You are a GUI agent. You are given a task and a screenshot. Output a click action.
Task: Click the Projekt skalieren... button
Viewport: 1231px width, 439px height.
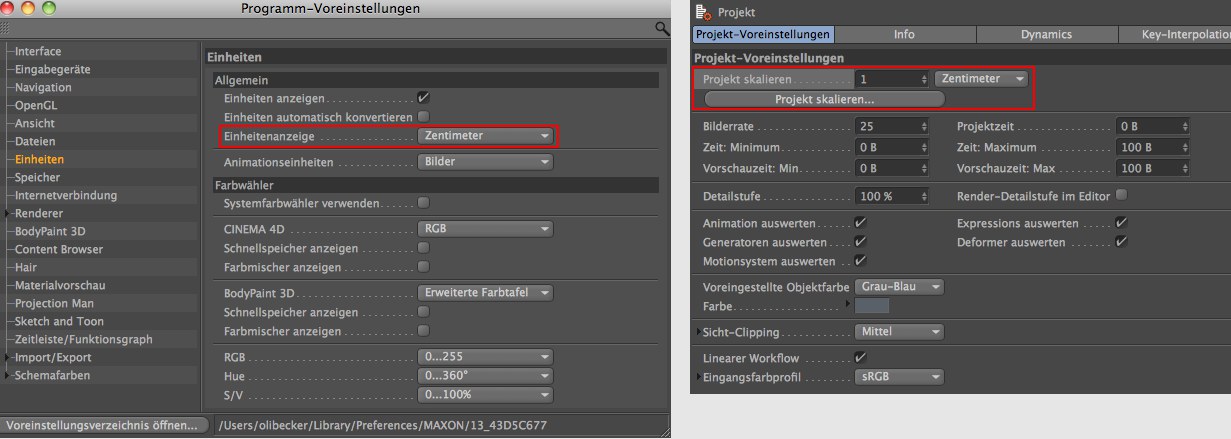coord(824,99)
